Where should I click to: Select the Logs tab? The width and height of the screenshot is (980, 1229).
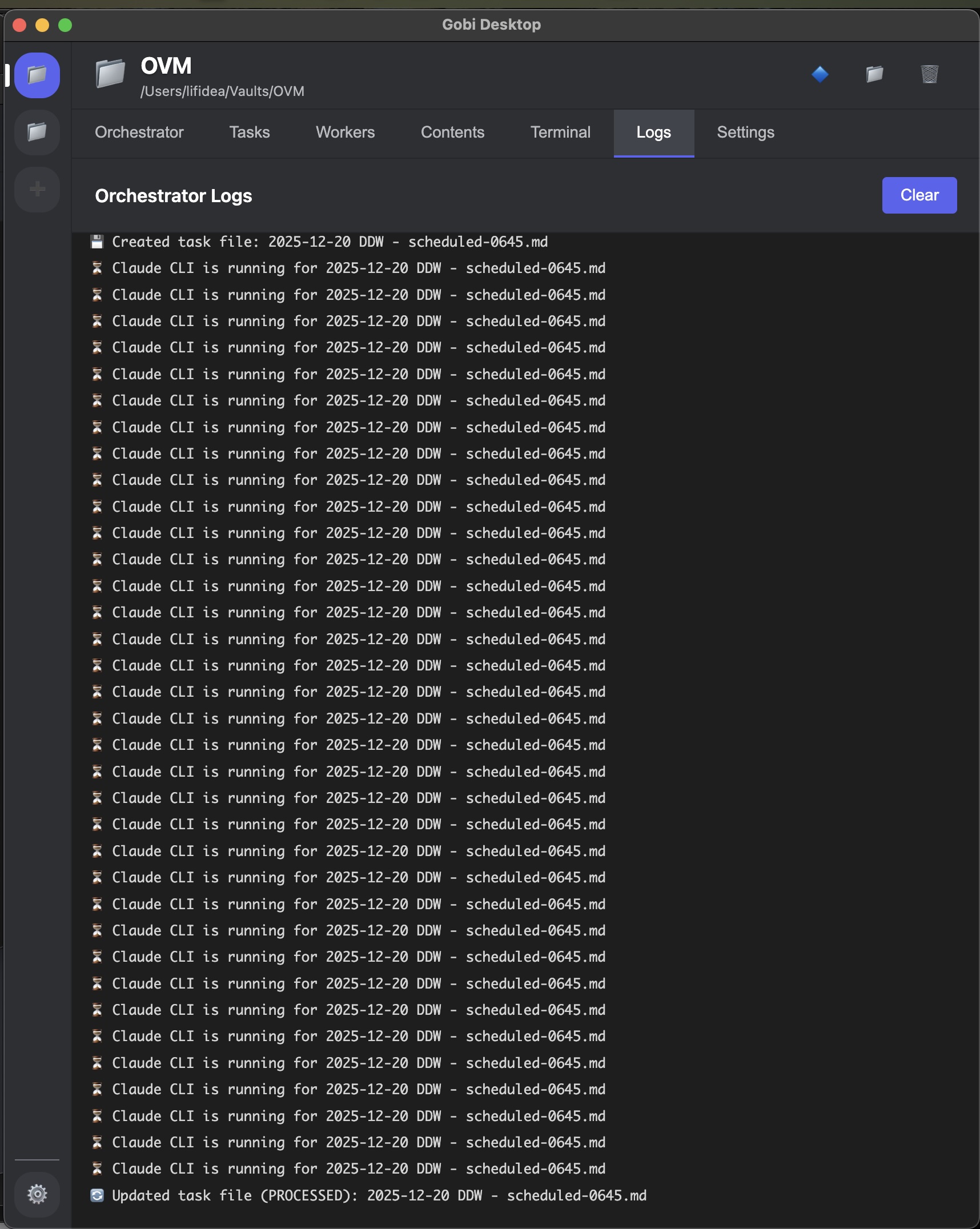(x=653, y=132)
